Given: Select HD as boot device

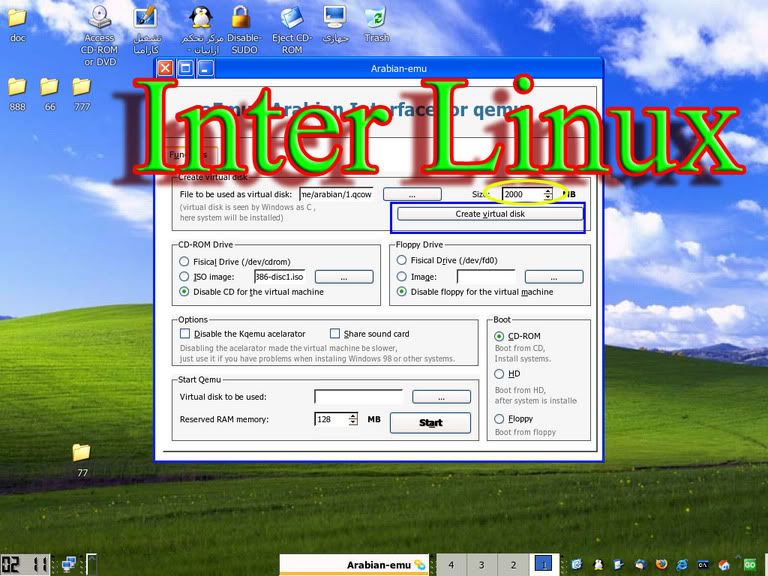Looking at the screenshot, I should (499, 374).
